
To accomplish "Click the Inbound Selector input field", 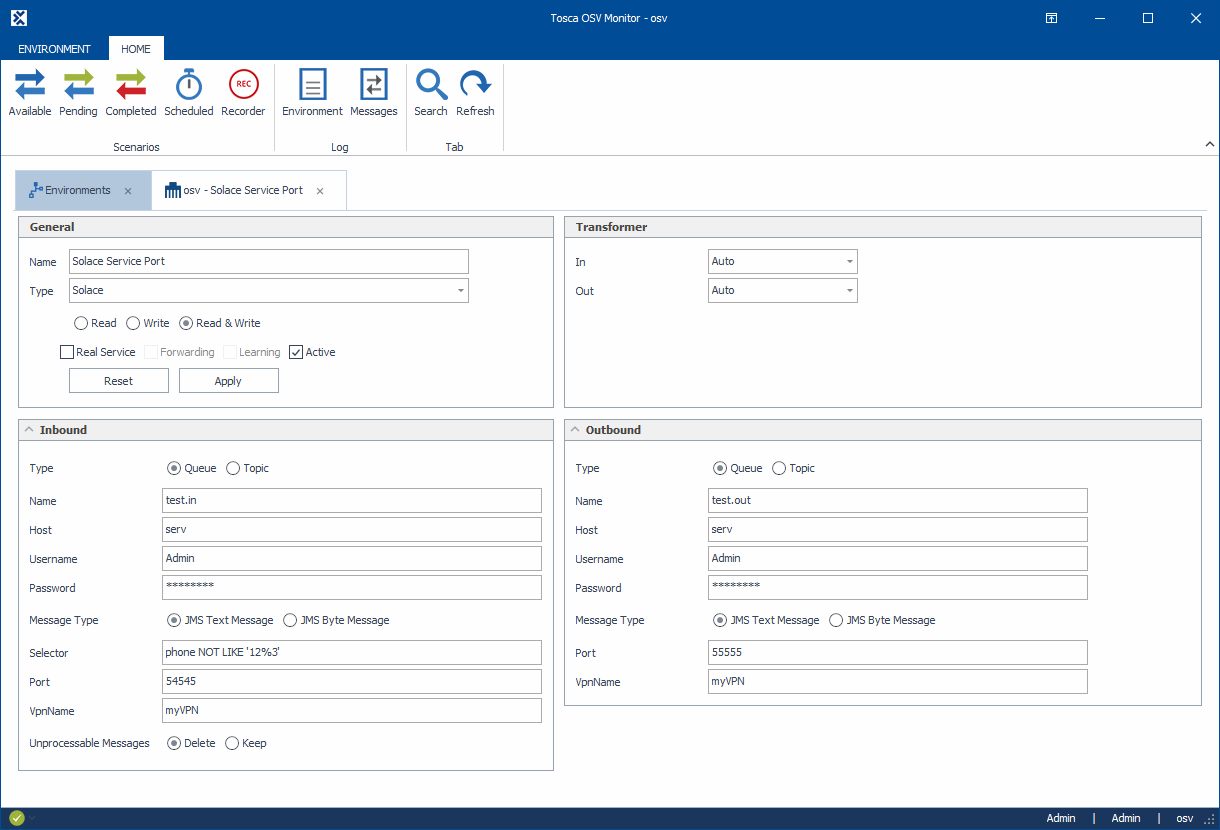I will (351, 653).
